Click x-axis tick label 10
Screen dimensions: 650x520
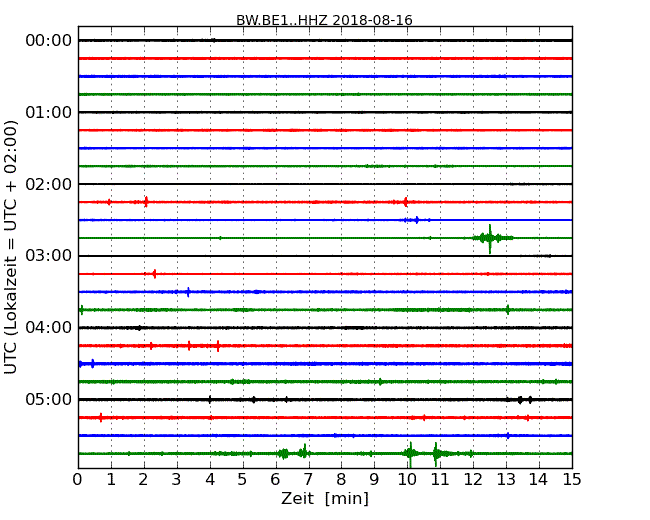tap(407, 480)
